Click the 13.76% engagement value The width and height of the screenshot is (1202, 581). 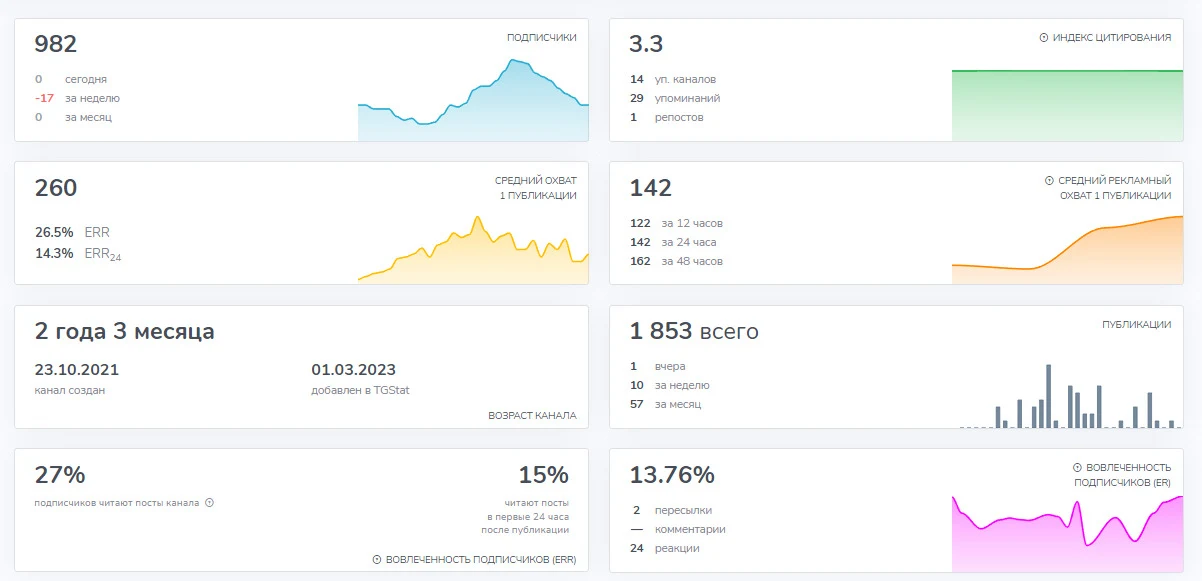(672, 475)
